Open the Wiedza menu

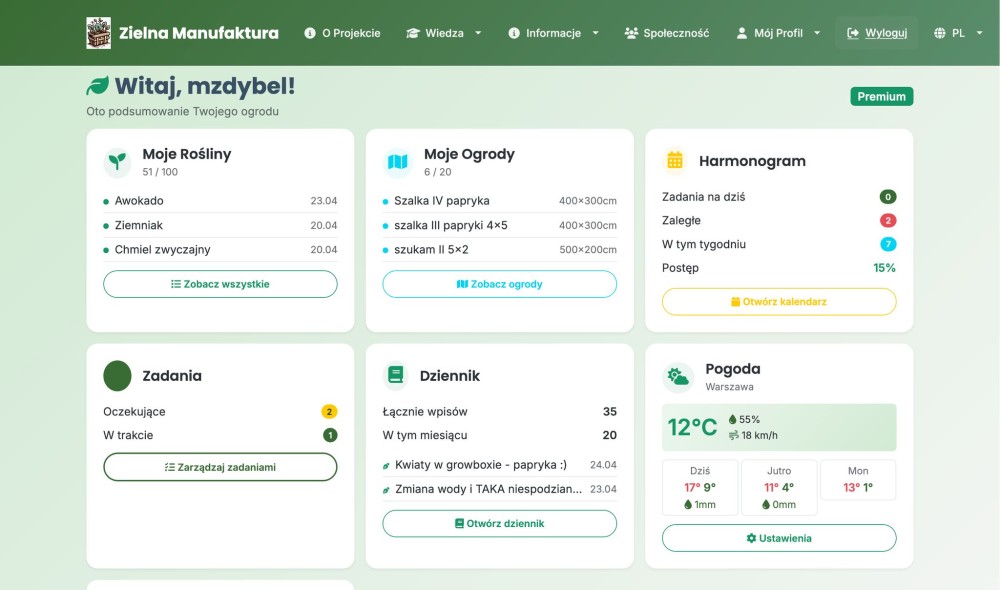coord(444,33)
